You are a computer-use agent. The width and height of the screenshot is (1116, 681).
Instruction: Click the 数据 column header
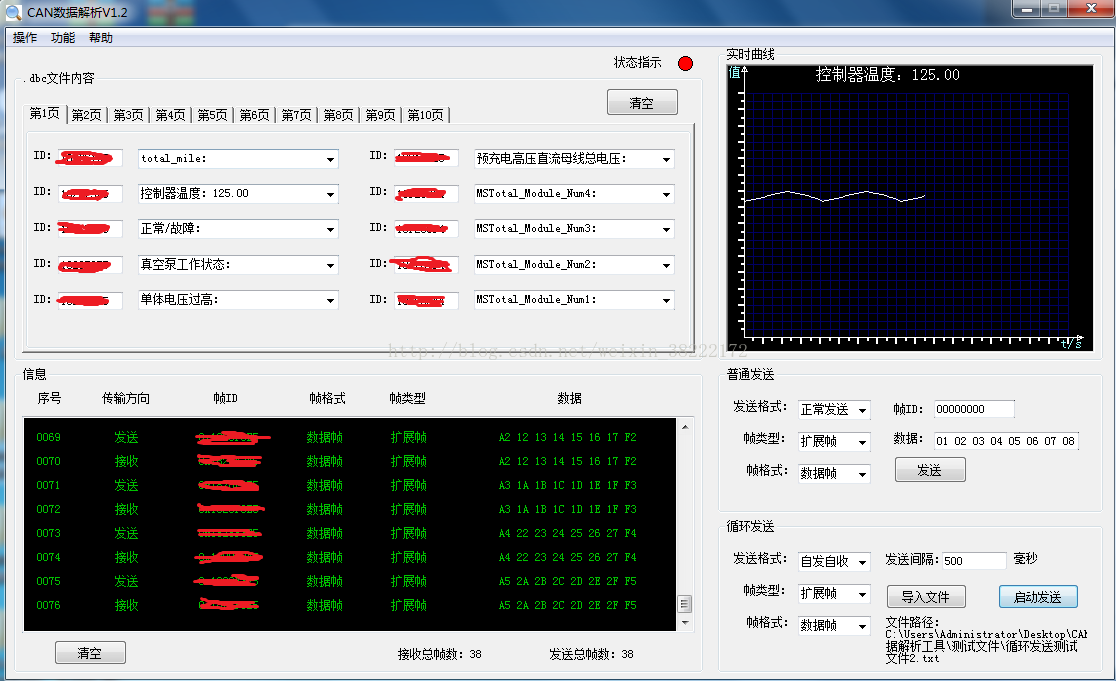pos(569,398)
